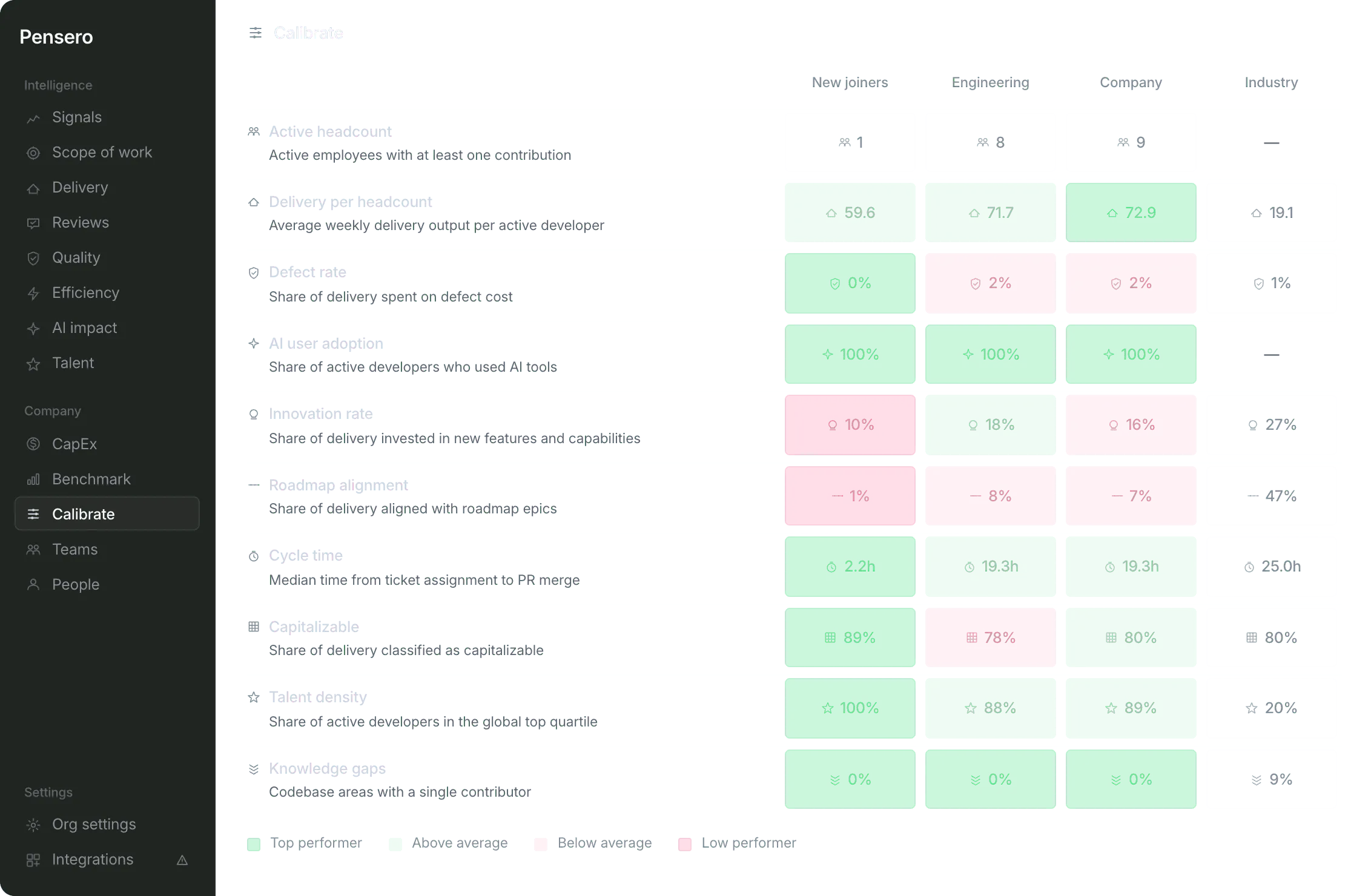The image size is (1371, 896).
Task: Select the Engineering 71.7 delivery cell
Action: pyautogui.click(x=990, y=212)
